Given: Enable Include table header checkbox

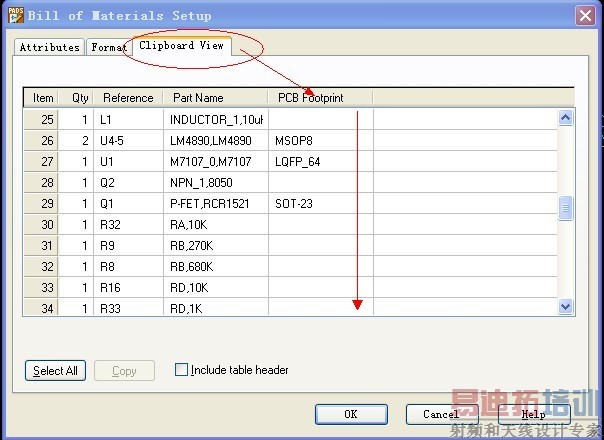Looking at the screenshot, I should point(181,370).
